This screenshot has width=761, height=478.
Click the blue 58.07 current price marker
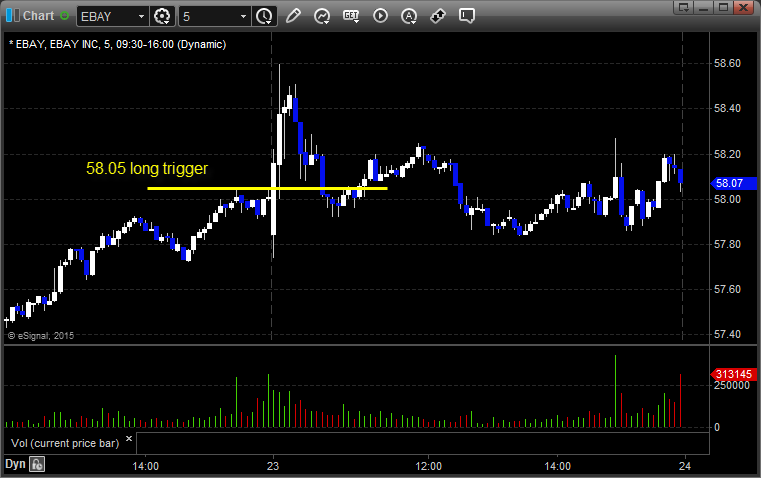733,183
